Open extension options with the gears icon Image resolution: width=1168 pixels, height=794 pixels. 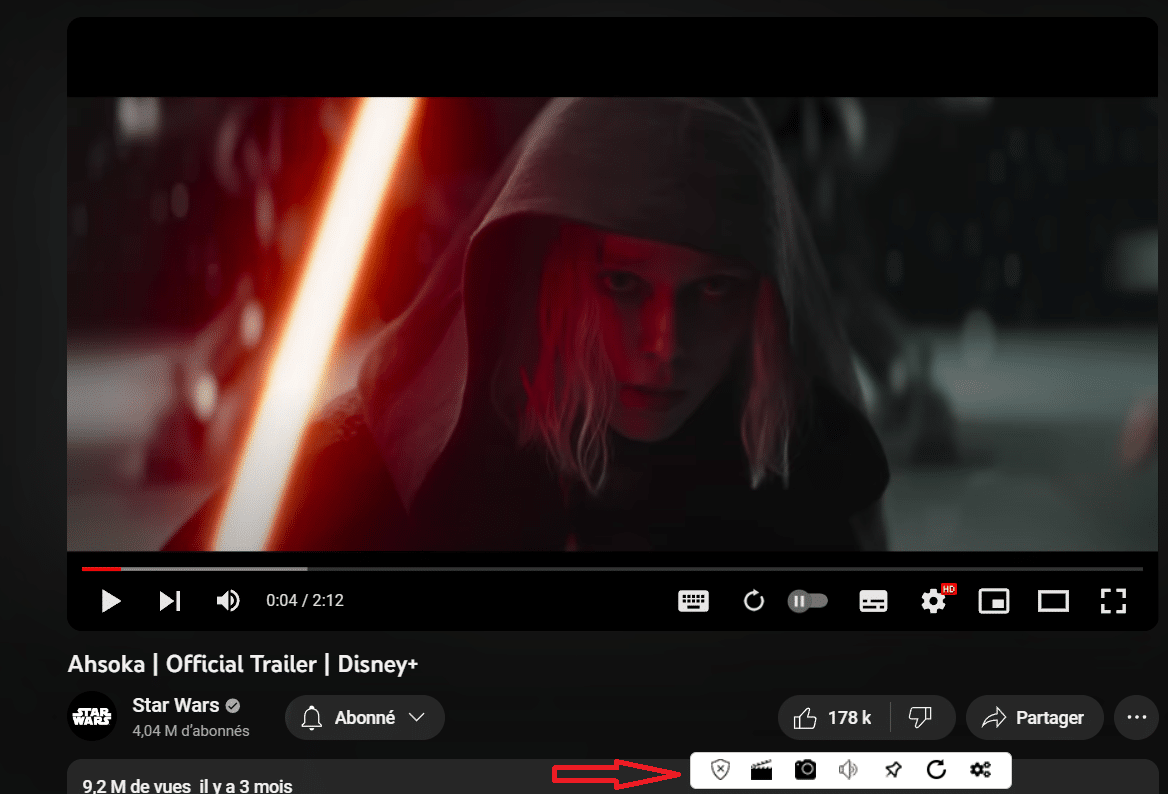[x=980, y=769]
